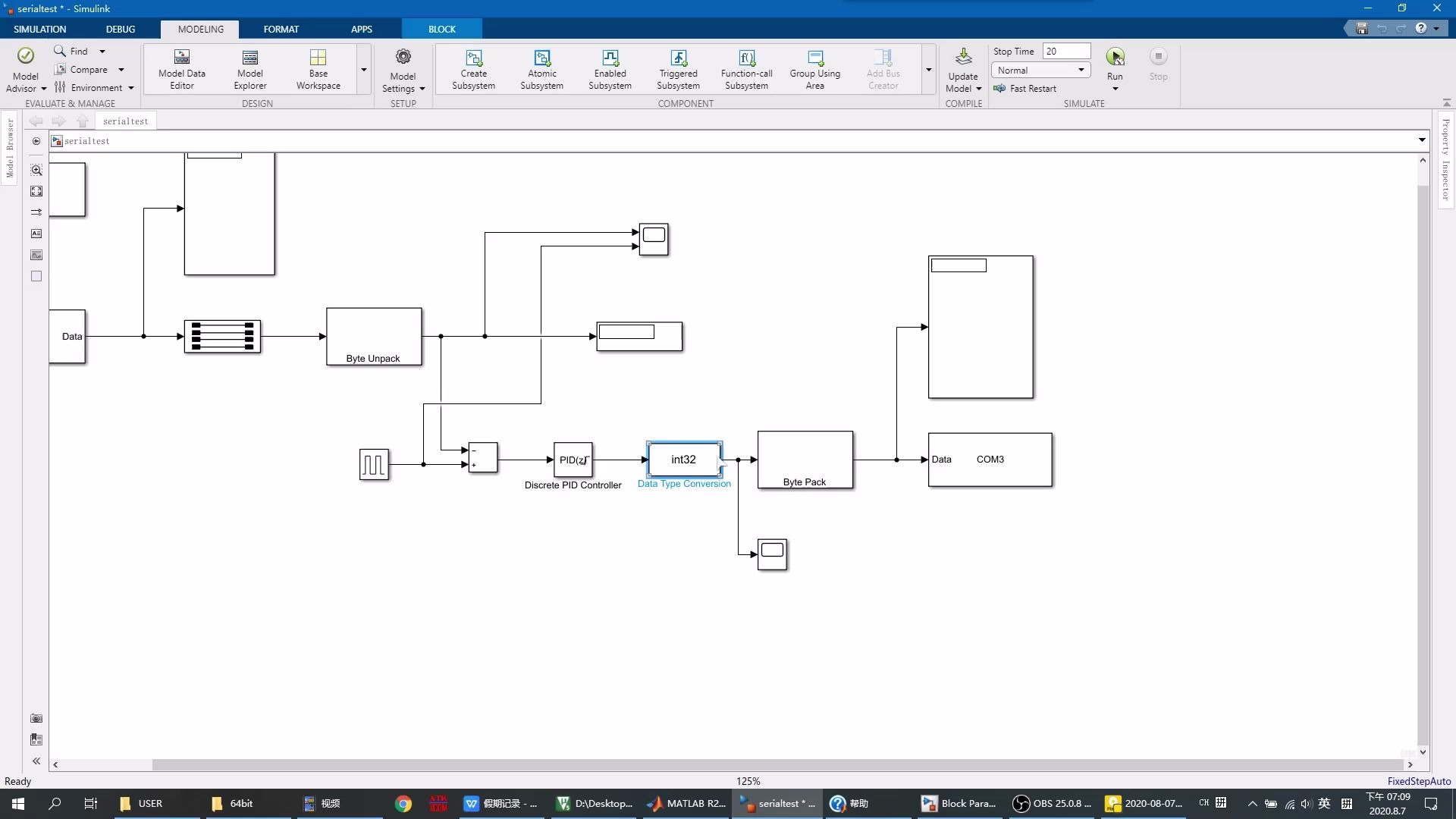Open the Base Workspace

(x=318, y=68)
